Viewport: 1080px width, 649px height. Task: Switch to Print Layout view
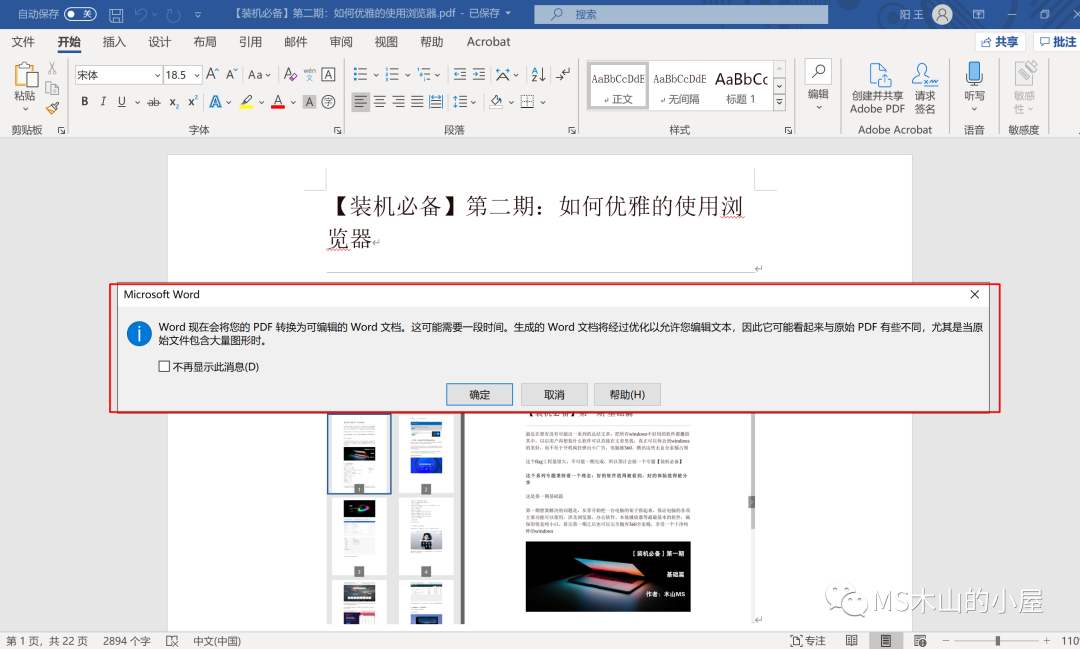886,641
